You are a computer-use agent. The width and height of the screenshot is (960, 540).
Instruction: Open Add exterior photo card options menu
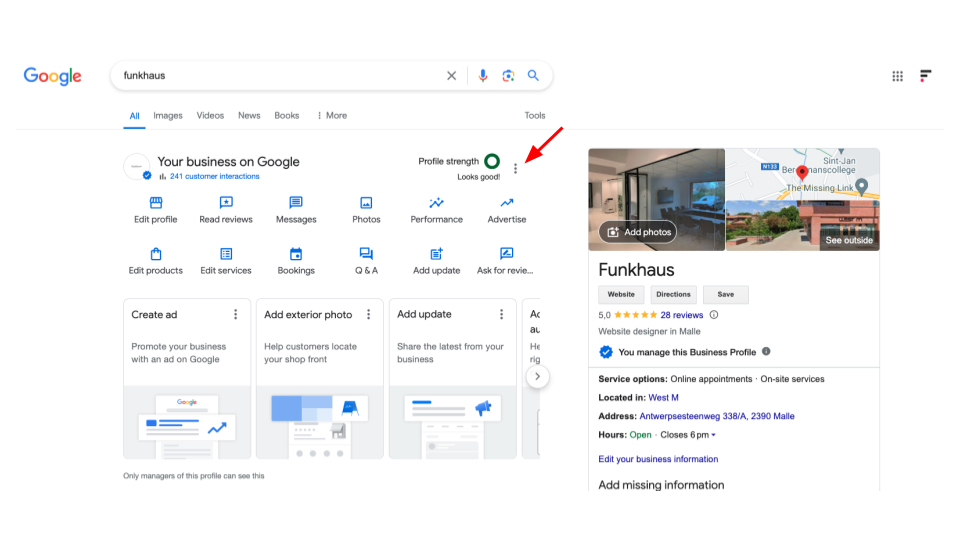[368, 314]
